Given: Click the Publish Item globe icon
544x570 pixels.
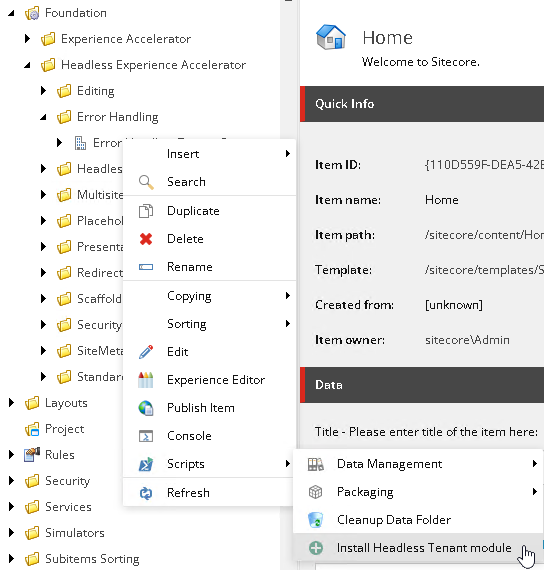Looking at the screenshot, I should [146, 408].
